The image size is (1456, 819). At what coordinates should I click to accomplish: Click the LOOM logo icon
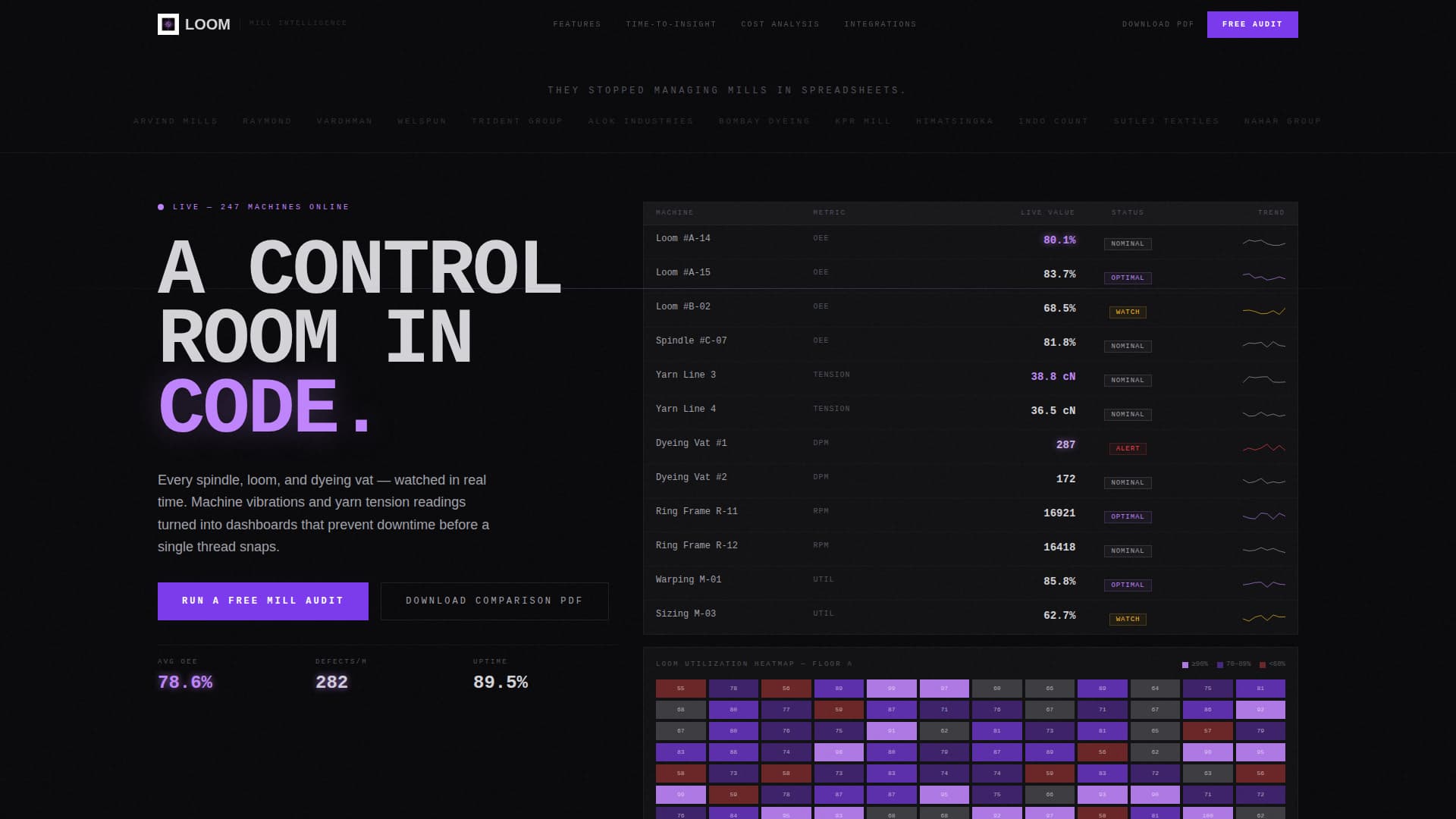pyautogui.click(x=168, y=24)
